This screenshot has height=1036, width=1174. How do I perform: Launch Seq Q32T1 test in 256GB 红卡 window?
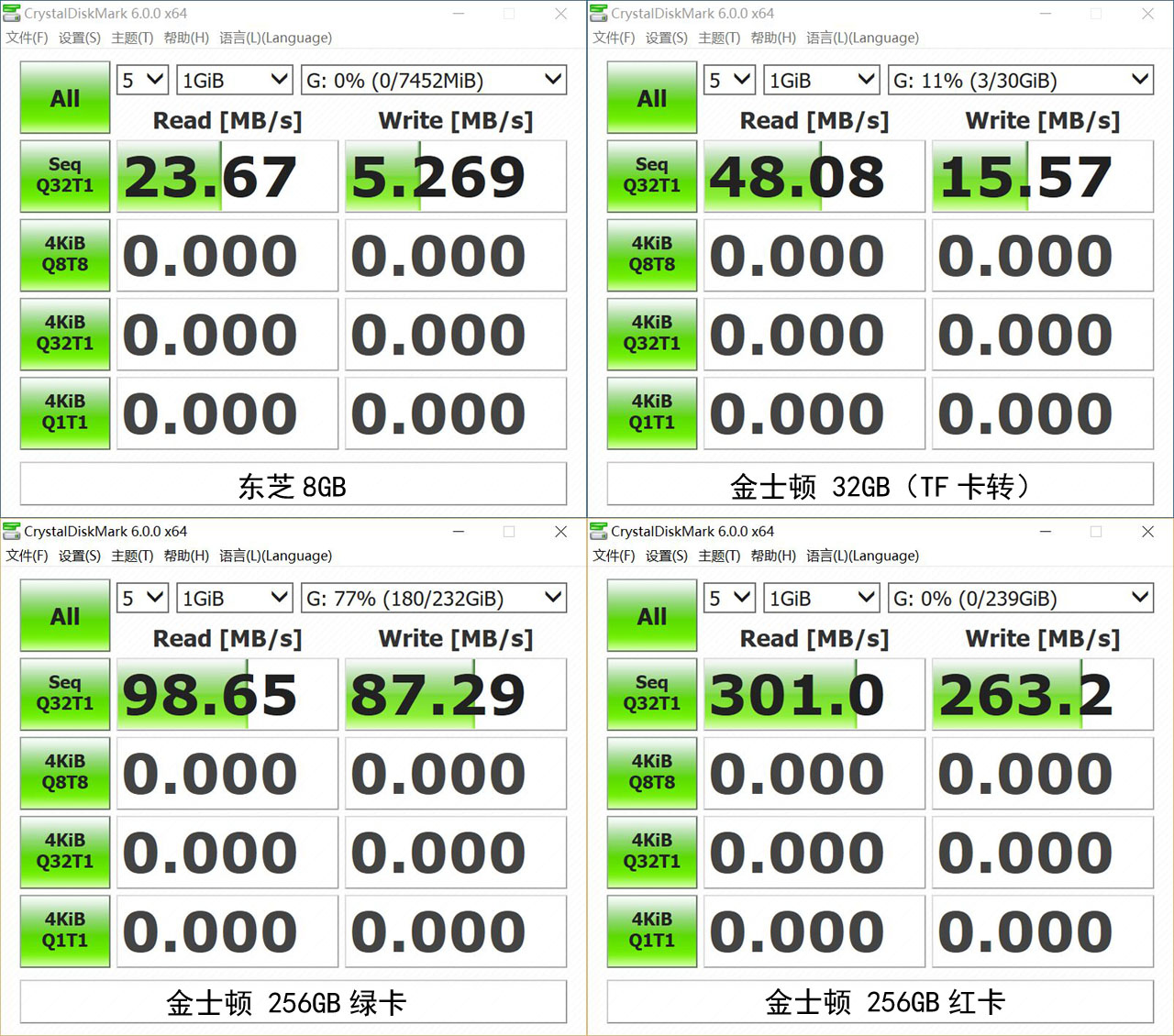point(652,694)
